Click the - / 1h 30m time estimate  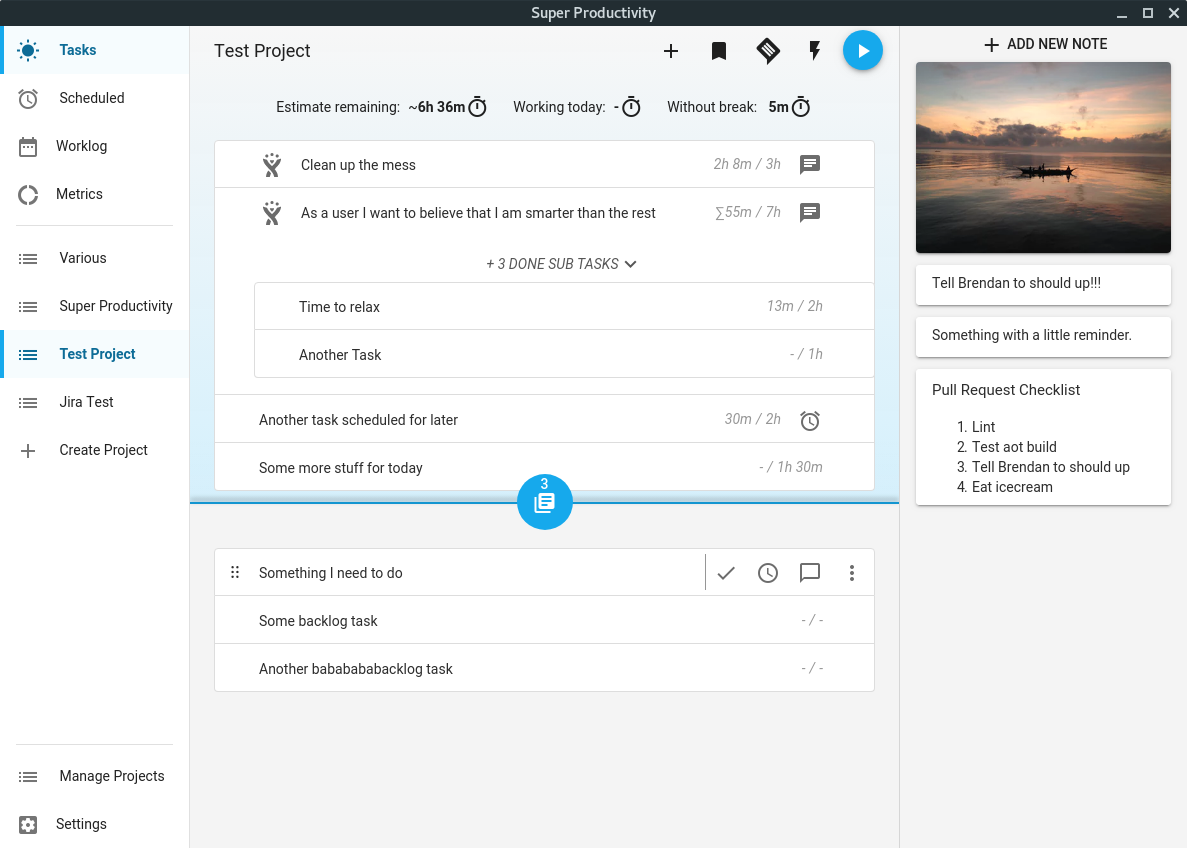pos(791,467)
